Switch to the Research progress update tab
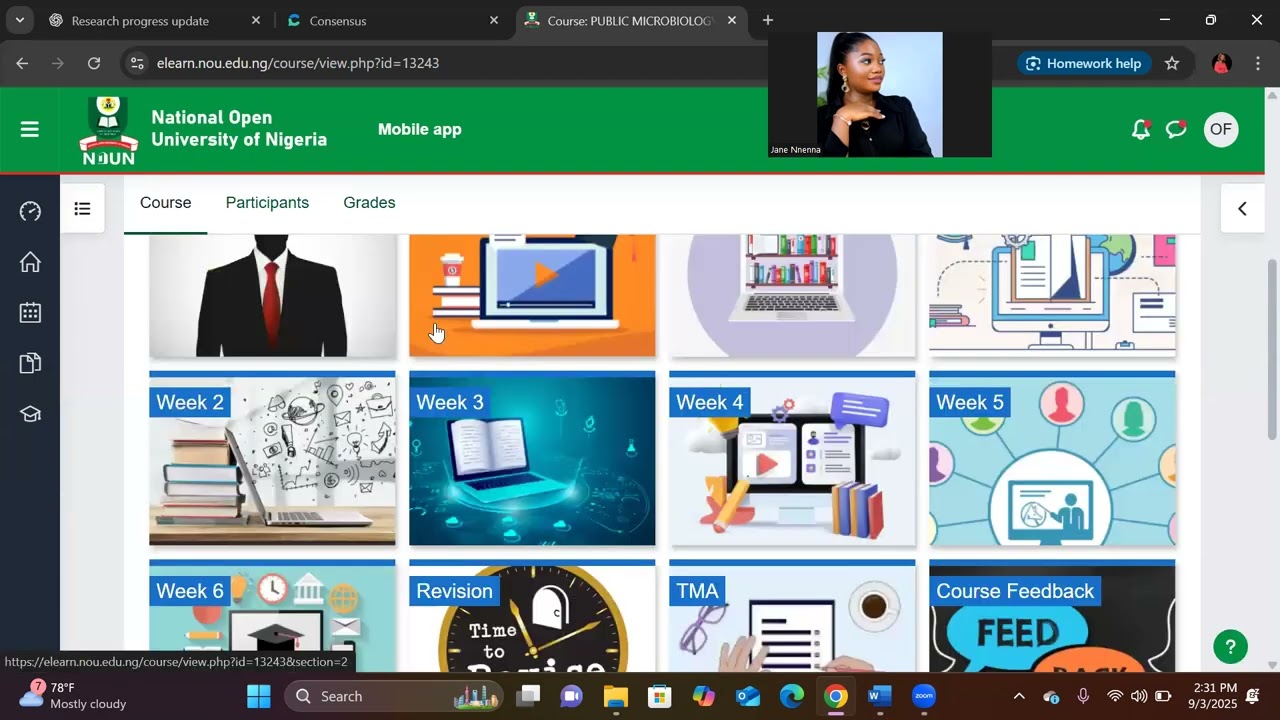1280x720 pixels. click(140, 21)
